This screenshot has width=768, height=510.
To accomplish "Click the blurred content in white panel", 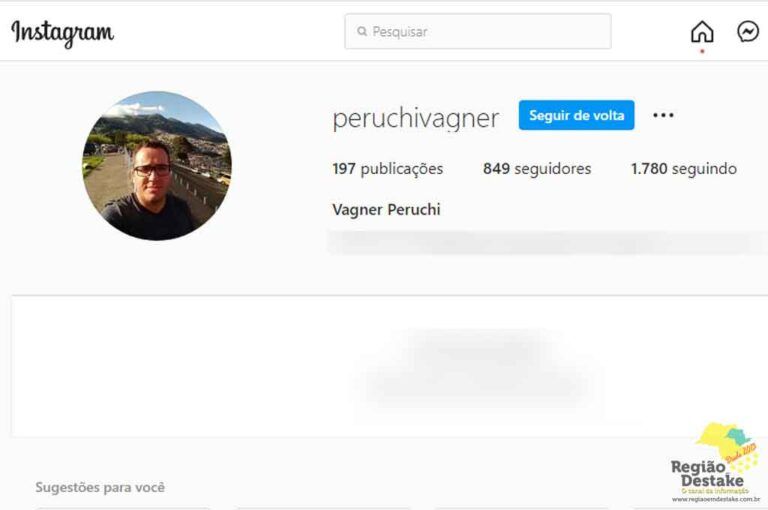I will (x=478, y=366).
